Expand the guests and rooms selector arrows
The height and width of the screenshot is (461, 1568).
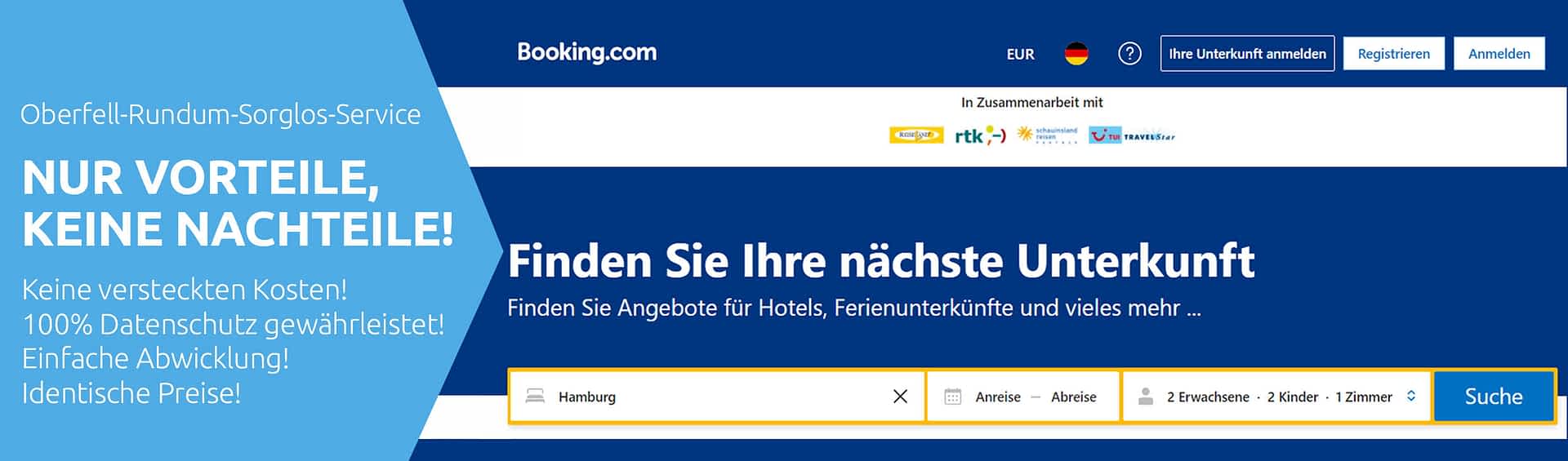(1411, 396)
